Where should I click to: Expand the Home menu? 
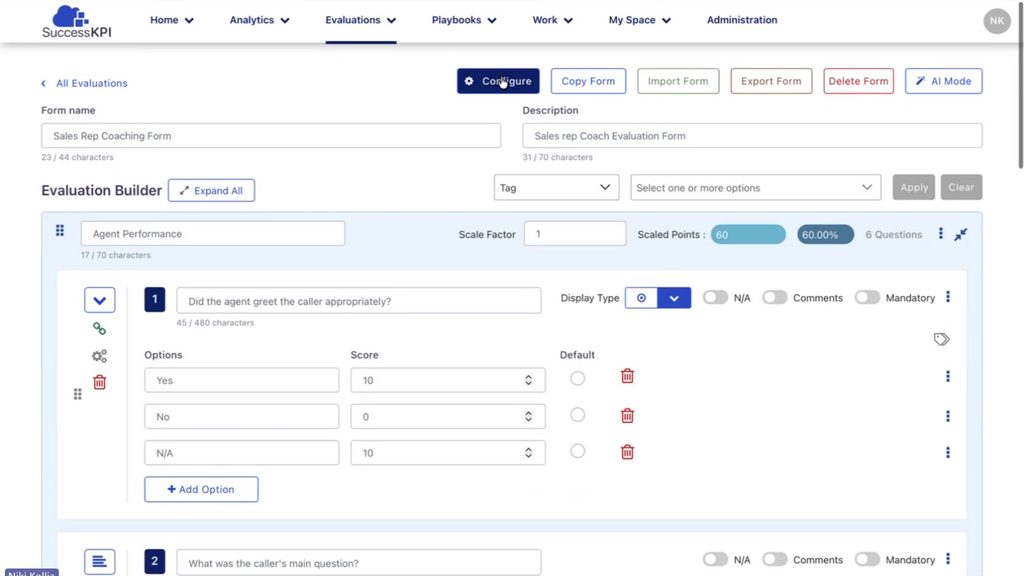pyautogui.click(x=172, y=20)
